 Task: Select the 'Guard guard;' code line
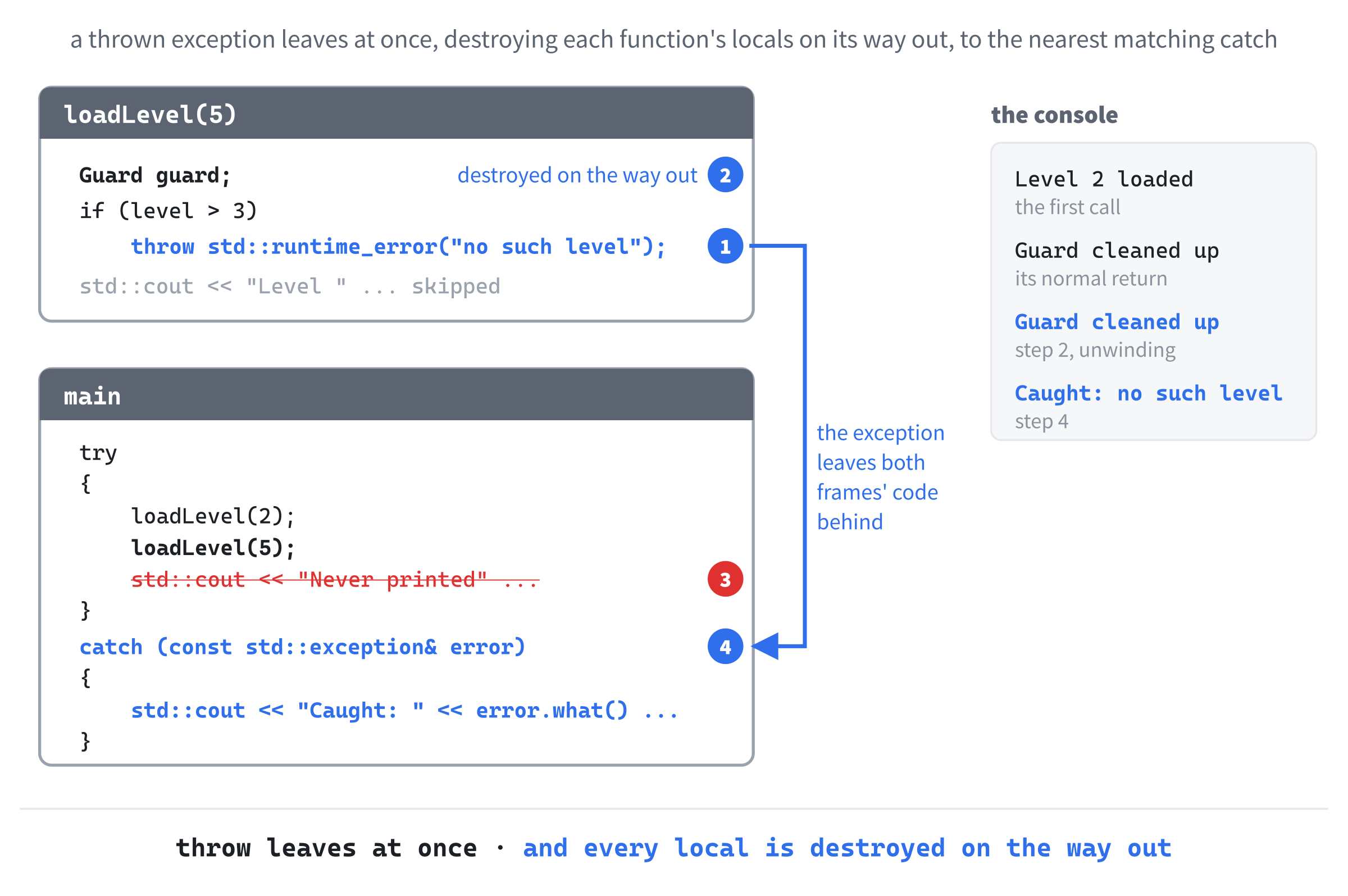[x=155, y=175]
